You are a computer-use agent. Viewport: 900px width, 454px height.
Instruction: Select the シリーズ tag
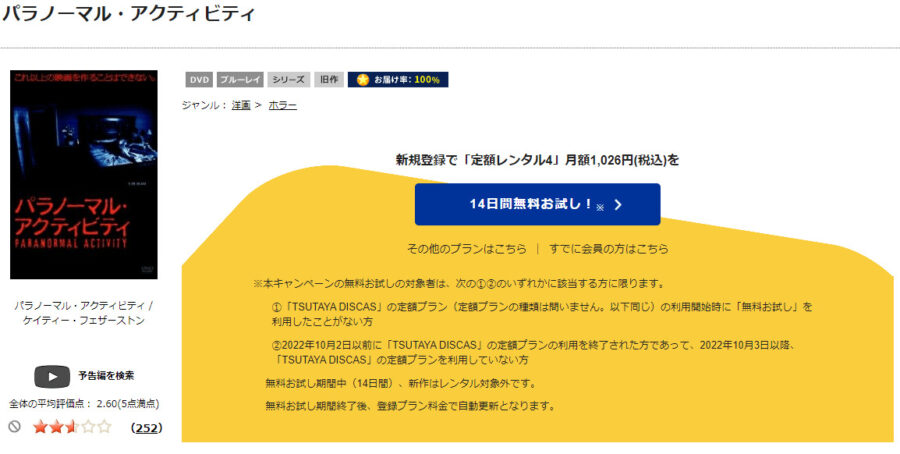[289, 80]
